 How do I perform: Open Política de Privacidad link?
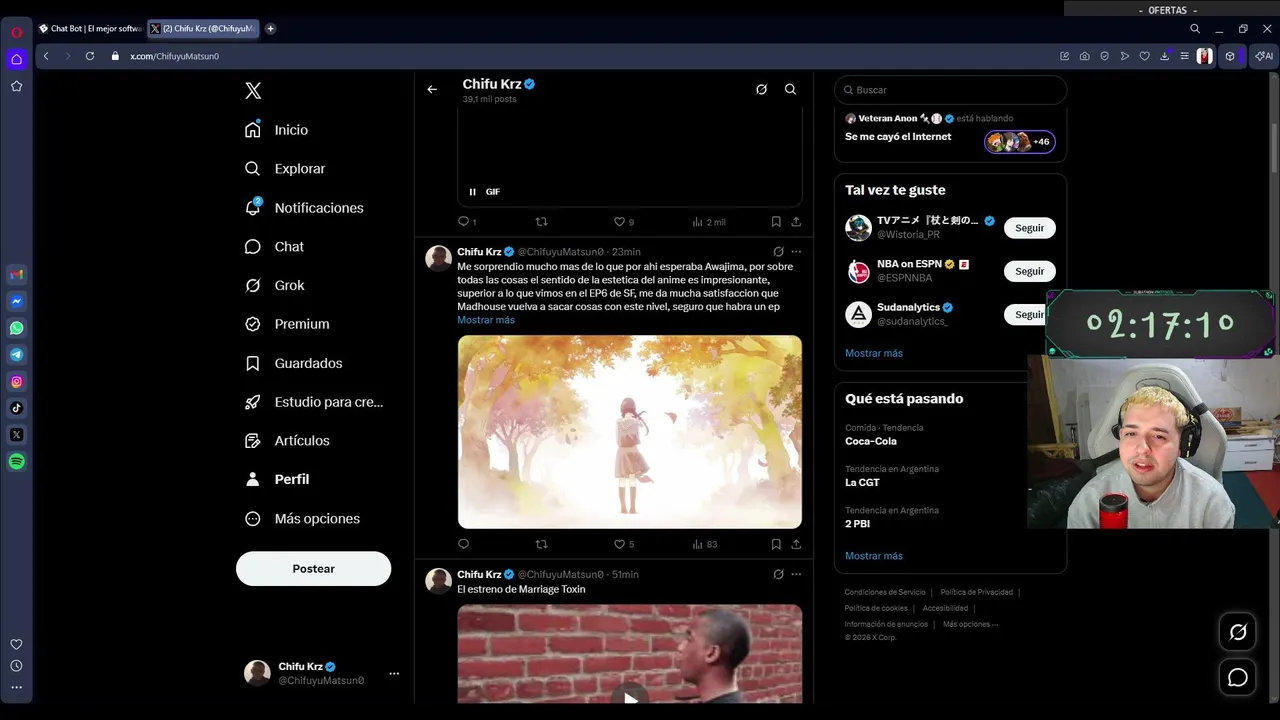978,592
